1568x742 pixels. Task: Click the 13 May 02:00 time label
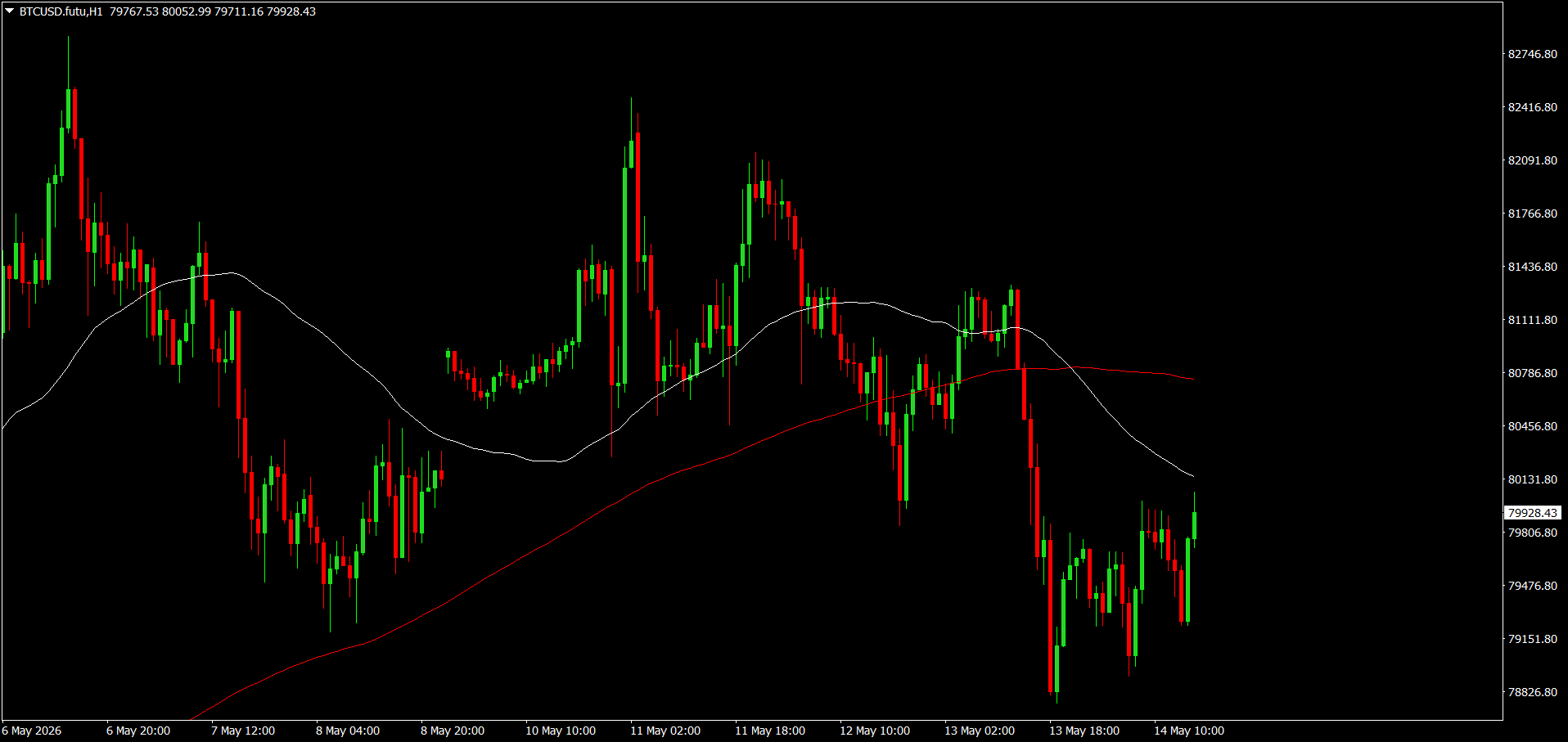point(980,731)
